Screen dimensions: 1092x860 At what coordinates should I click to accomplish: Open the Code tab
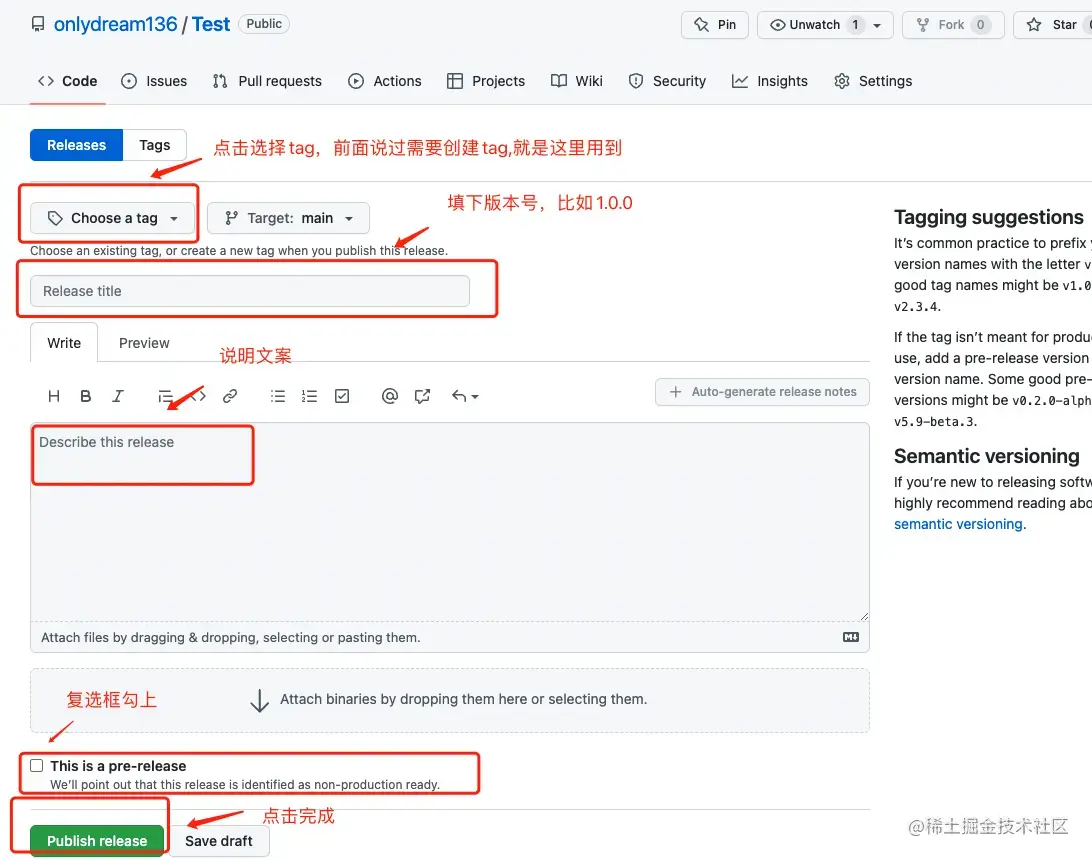tap(68, 81)
